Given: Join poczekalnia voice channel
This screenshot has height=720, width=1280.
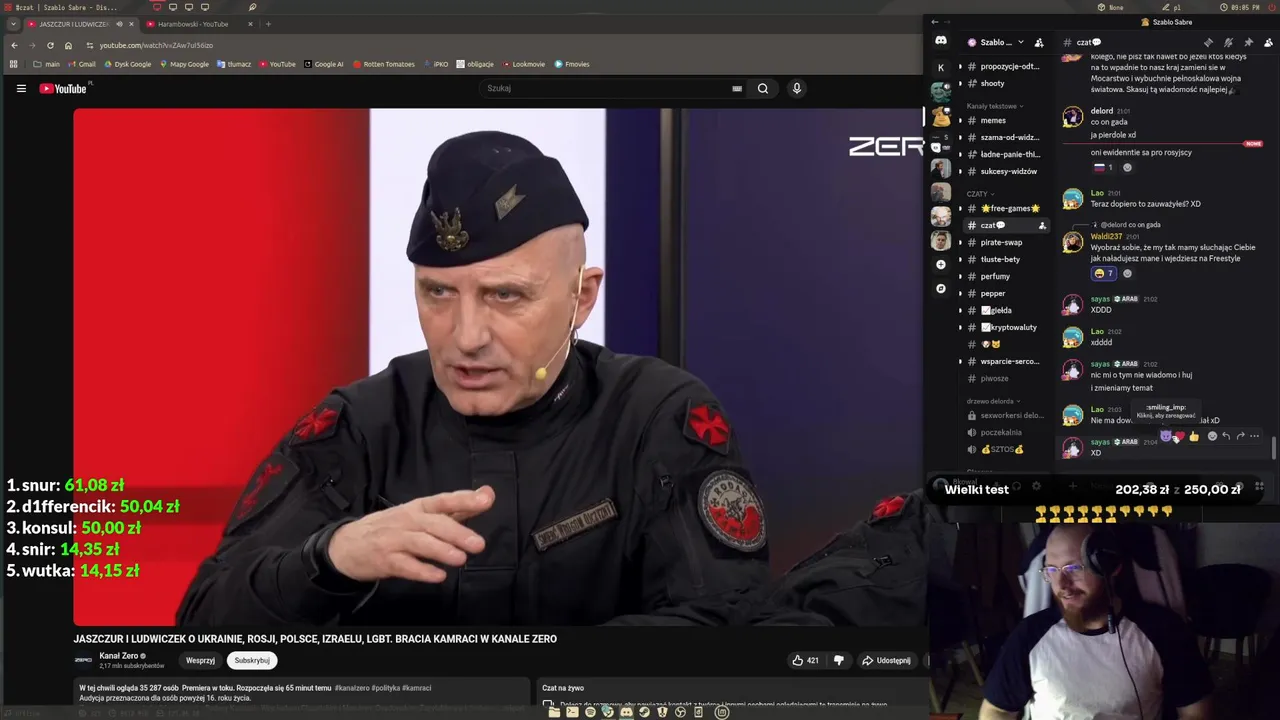Looking at the screenshot, I should click(x=1001, y=432).
